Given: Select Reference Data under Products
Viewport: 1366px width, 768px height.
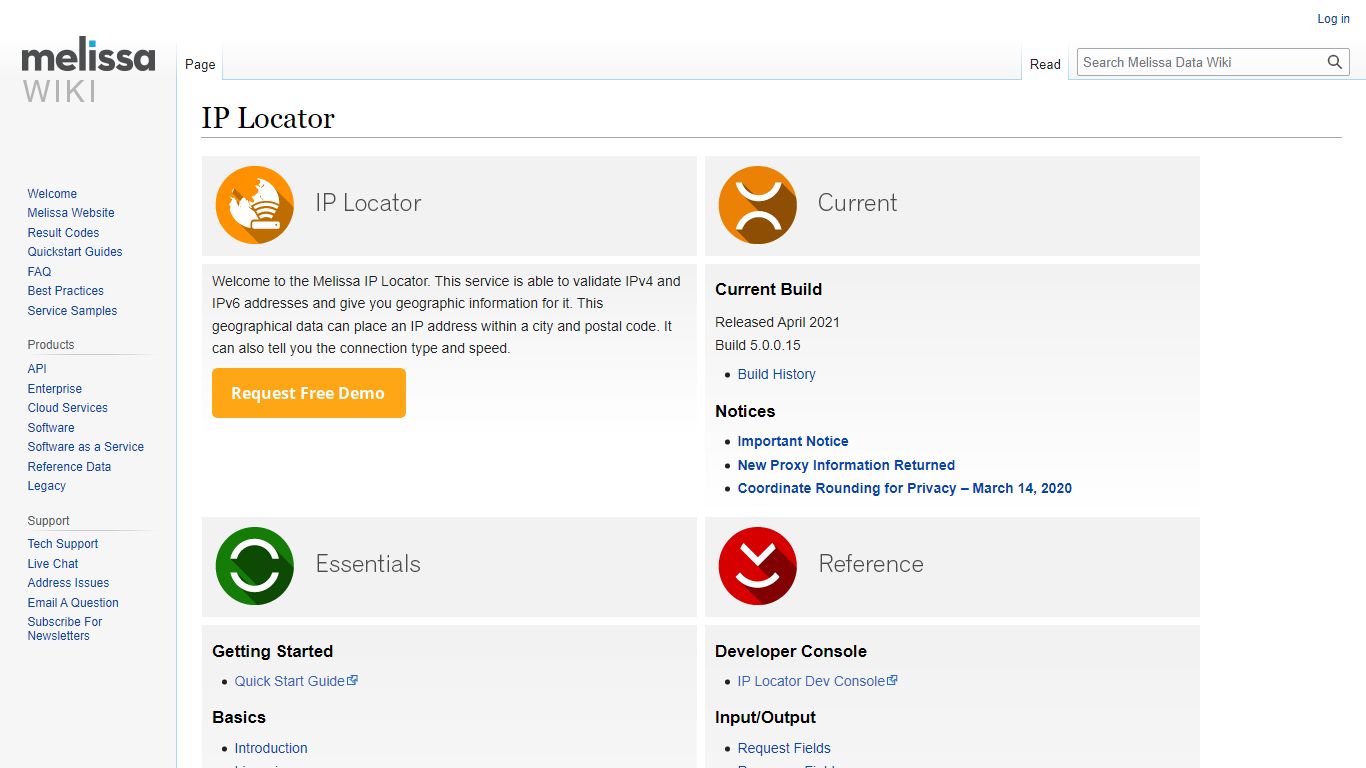Looking at the screenshot, I should tap(69, 467).
